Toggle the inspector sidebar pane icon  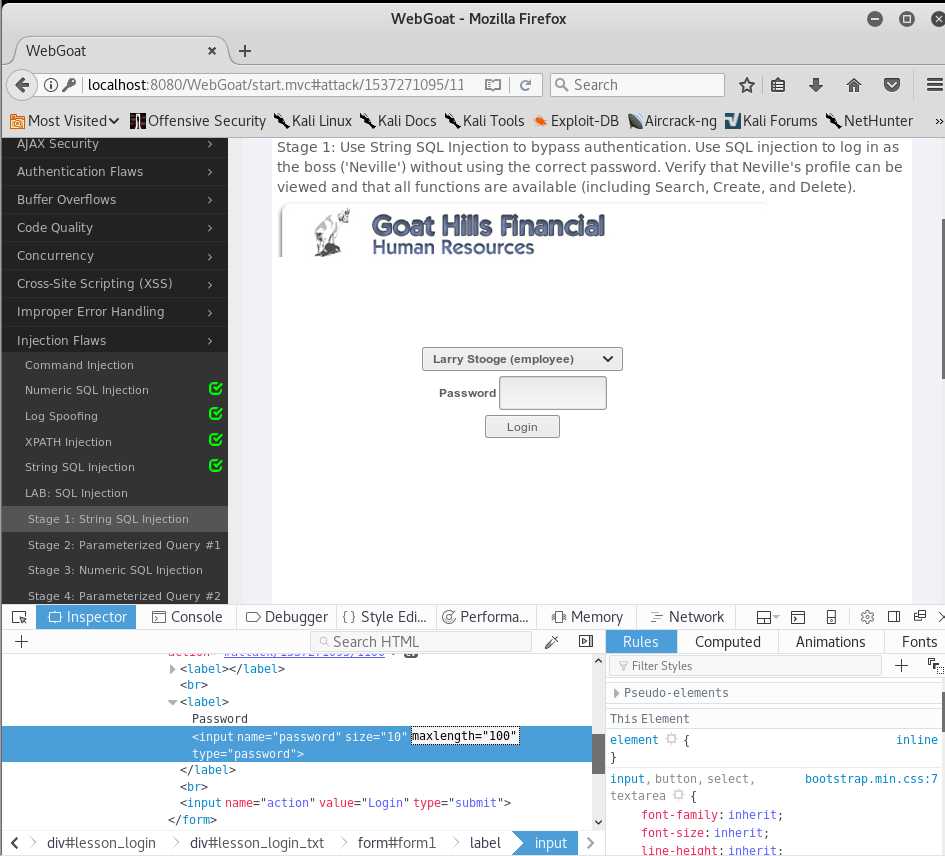click(586, 641)
